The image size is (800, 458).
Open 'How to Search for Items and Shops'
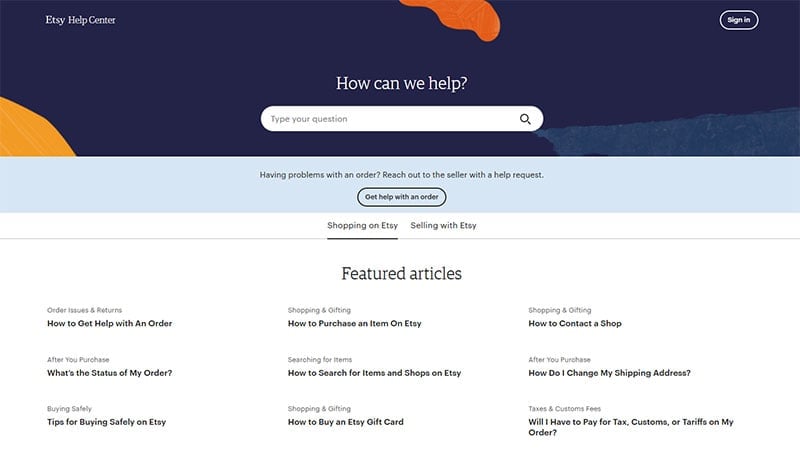[x=374, y=373]
